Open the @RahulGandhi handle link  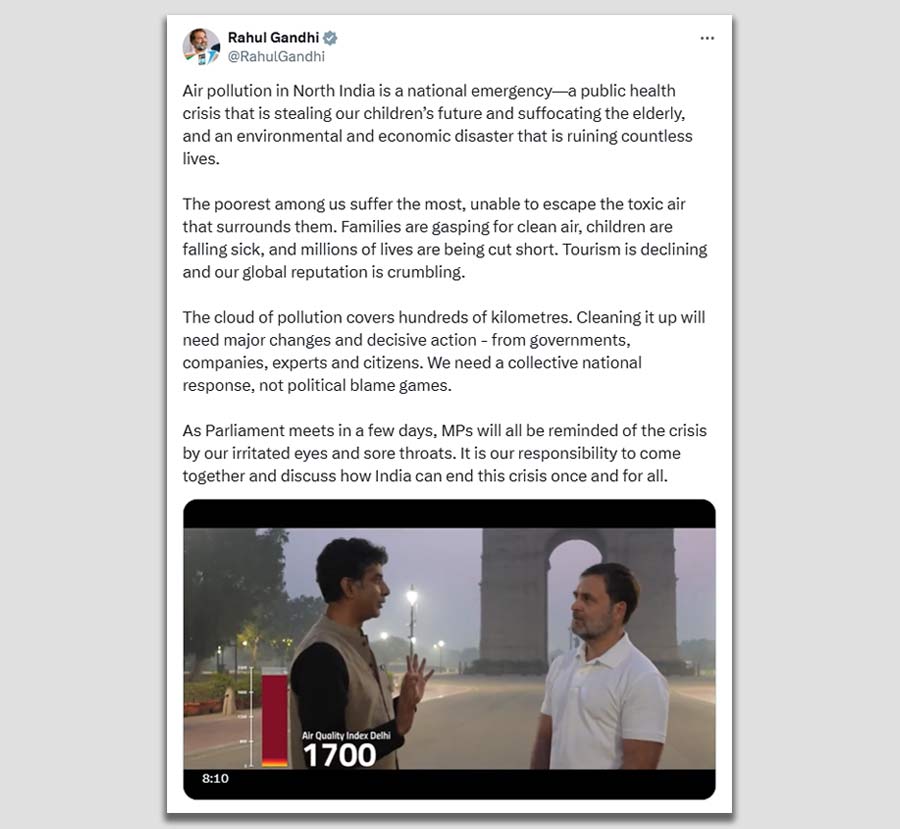pyautogui.click(x=276, y=56)
